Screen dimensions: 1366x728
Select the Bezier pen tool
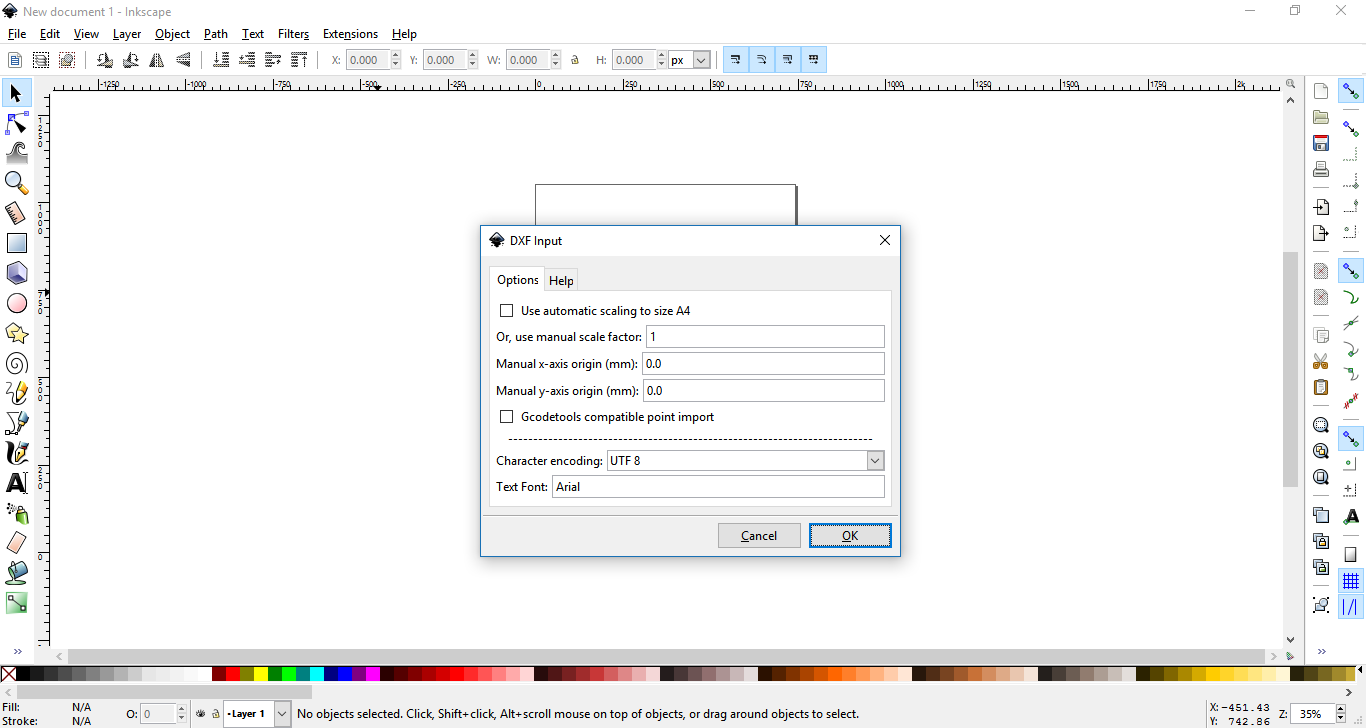click(x=16, y=423)
